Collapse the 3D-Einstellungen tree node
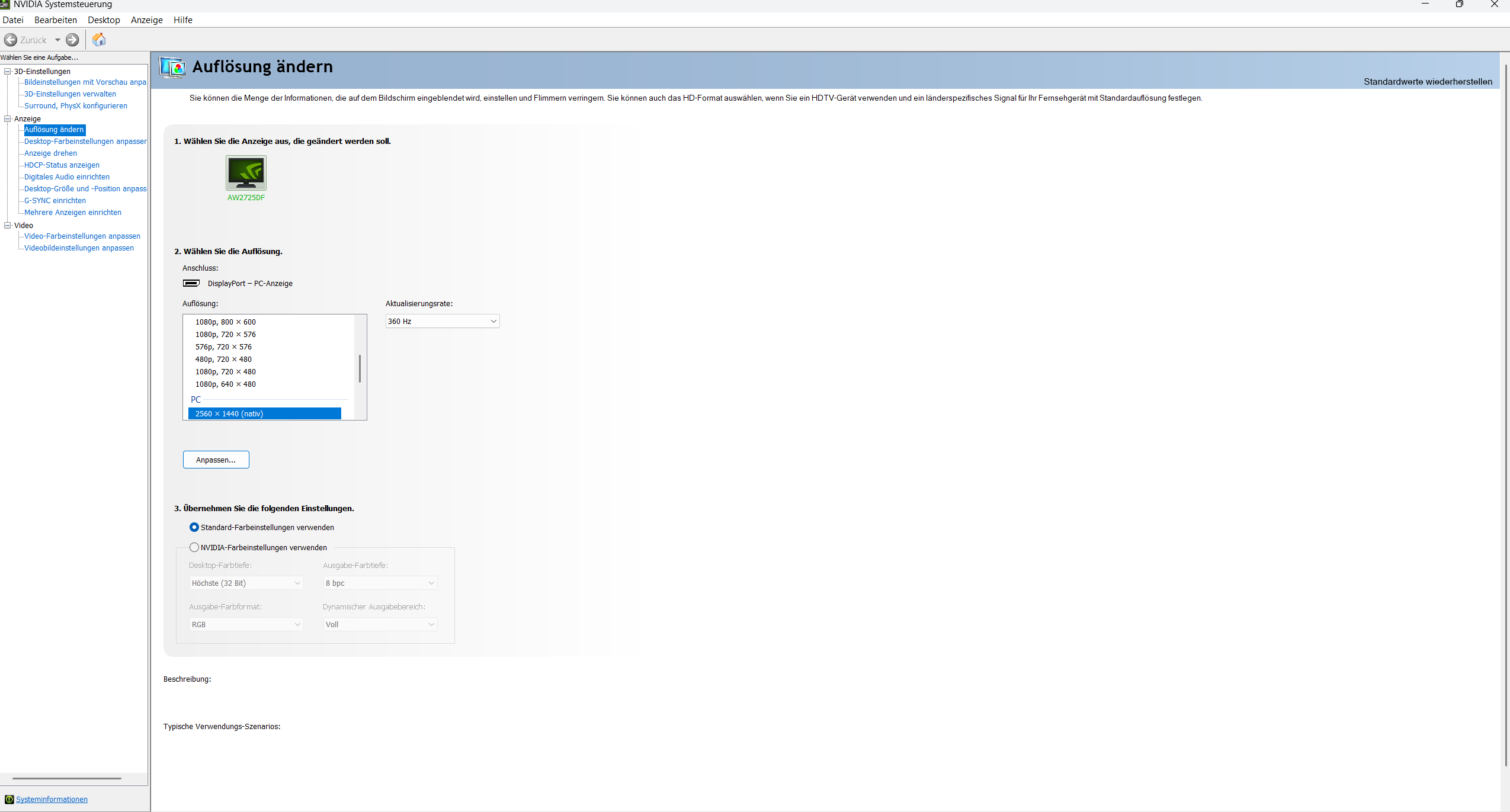The height and width of the screenshot is (812, 1510). click(x=8, y=71)
